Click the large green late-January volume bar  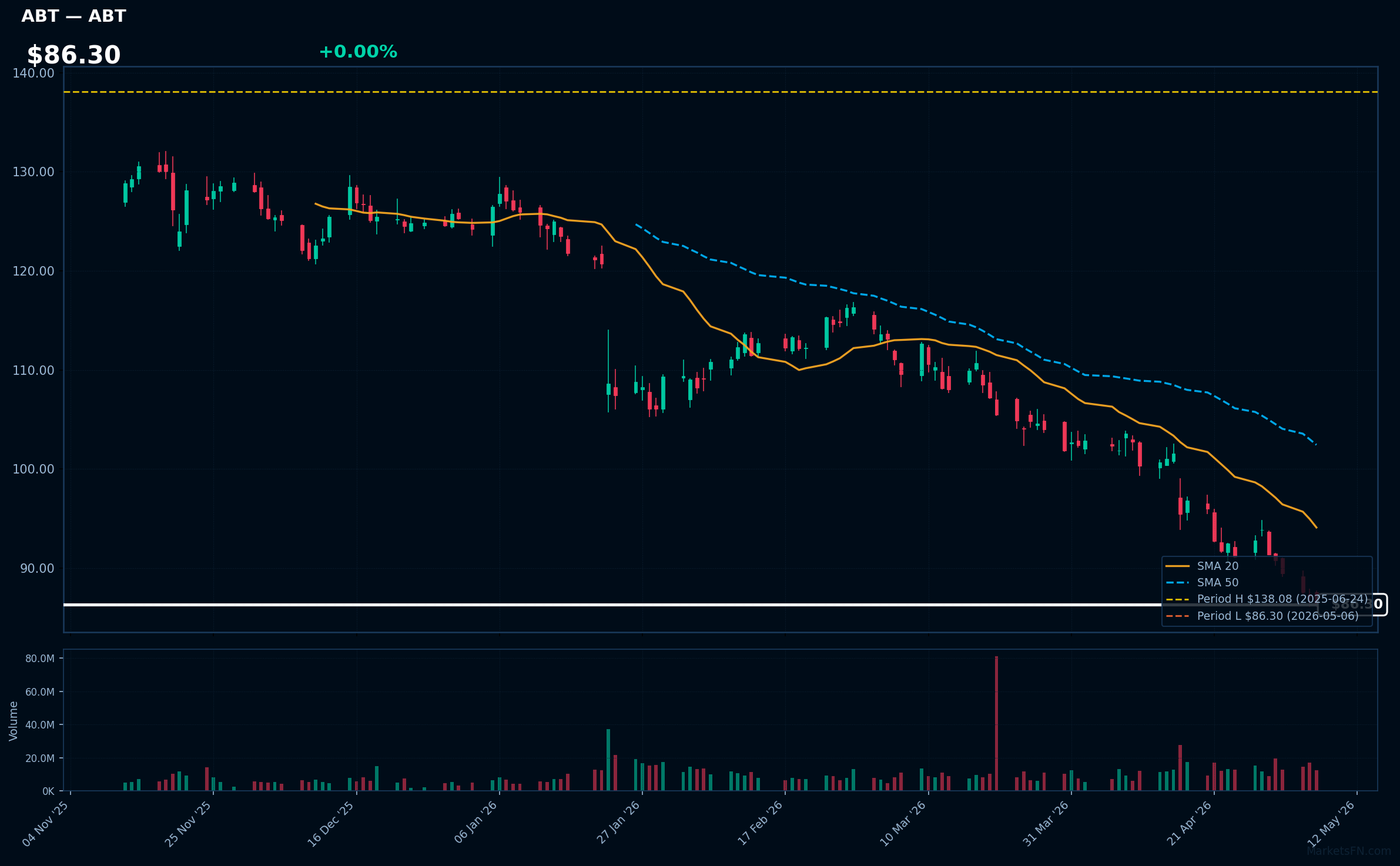608,760
